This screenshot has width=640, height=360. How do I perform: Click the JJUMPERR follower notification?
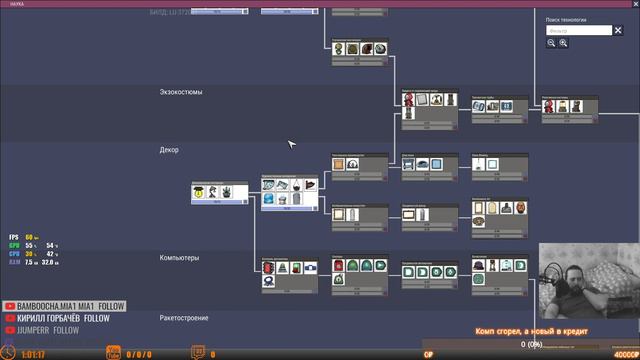pos(42,330)
